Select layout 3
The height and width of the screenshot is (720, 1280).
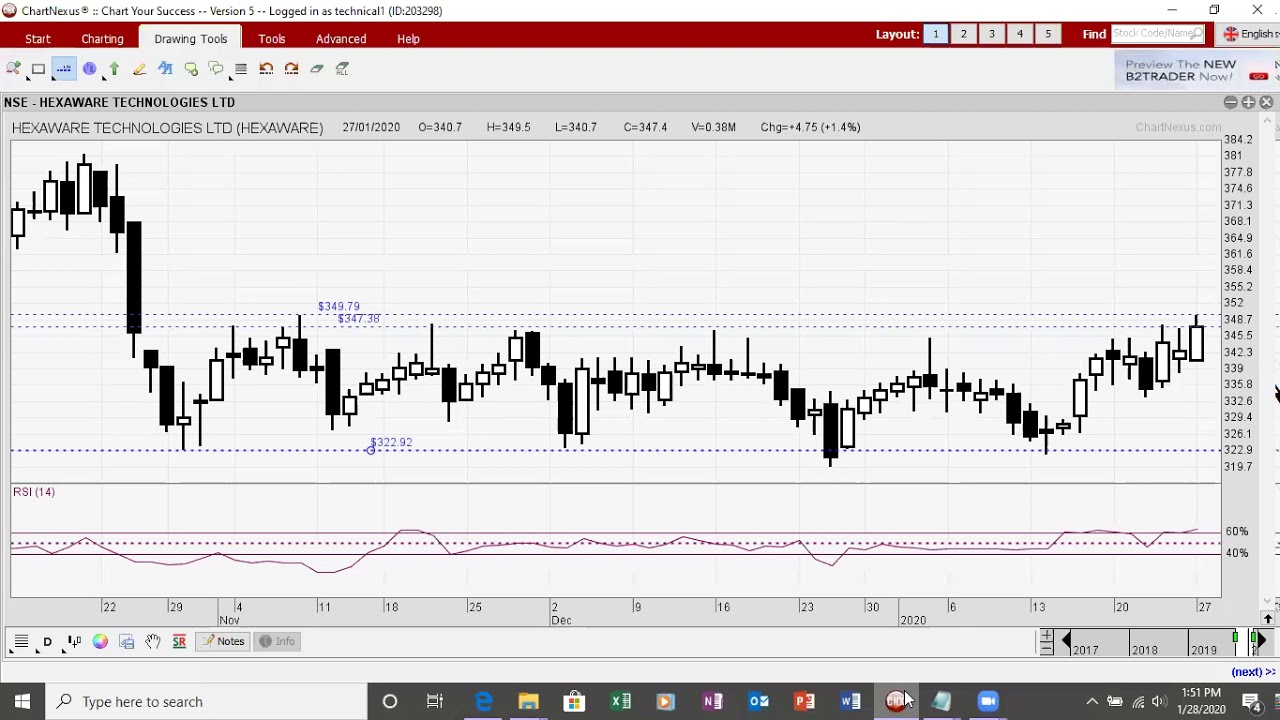click(992, 34)
